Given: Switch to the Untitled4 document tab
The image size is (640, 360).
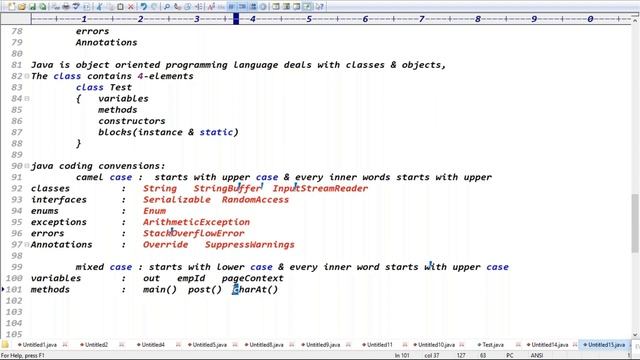Looking at the screenshot, I should (153, 345).
